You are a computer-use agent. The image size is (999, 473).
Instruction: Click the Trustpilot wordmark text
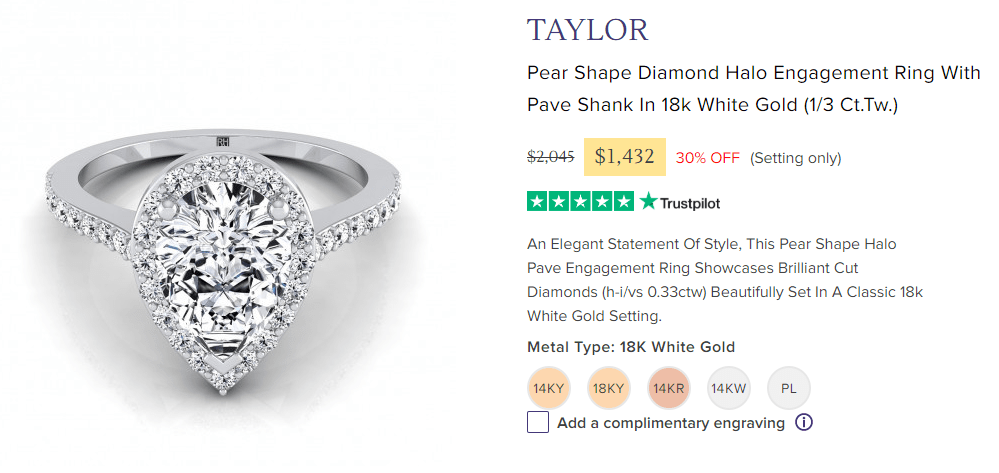(690, 203)
